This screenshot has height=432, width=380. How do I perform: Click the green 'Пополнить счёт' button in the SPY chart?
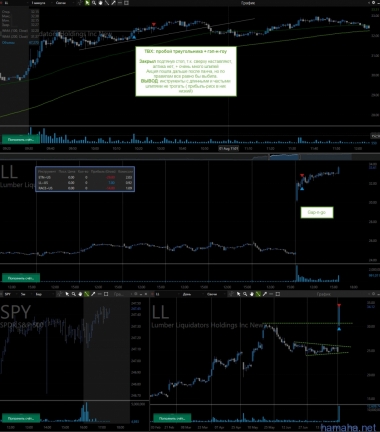[x=21, y=418]
